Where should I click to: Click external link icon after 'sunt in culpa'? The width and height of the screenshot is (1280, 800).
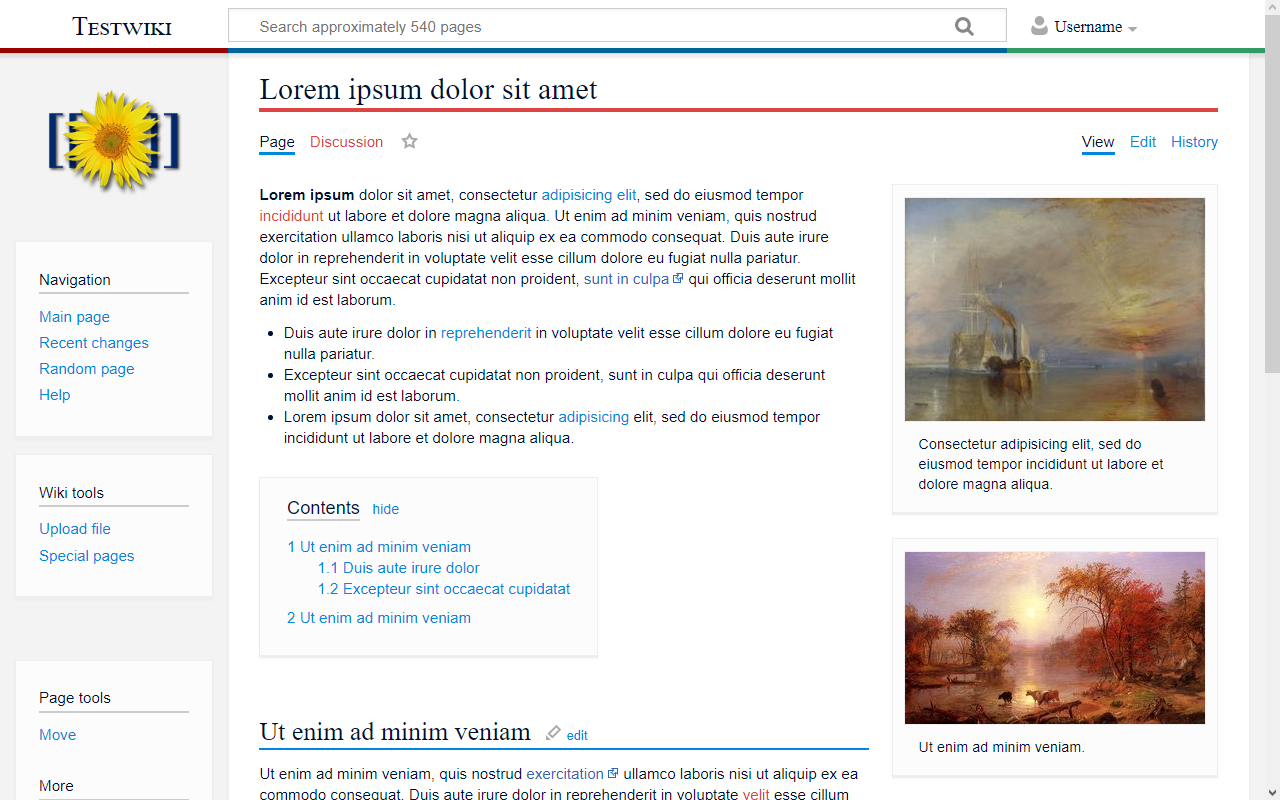coord(678,279)
